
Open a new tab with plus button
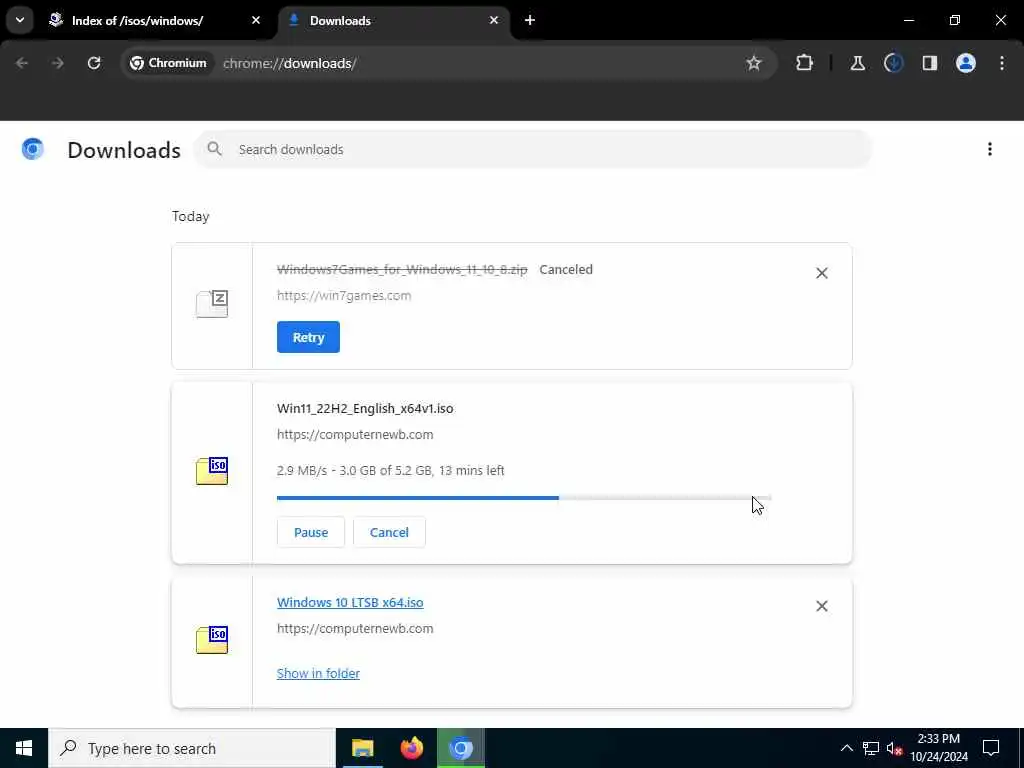tap(530, 20)
